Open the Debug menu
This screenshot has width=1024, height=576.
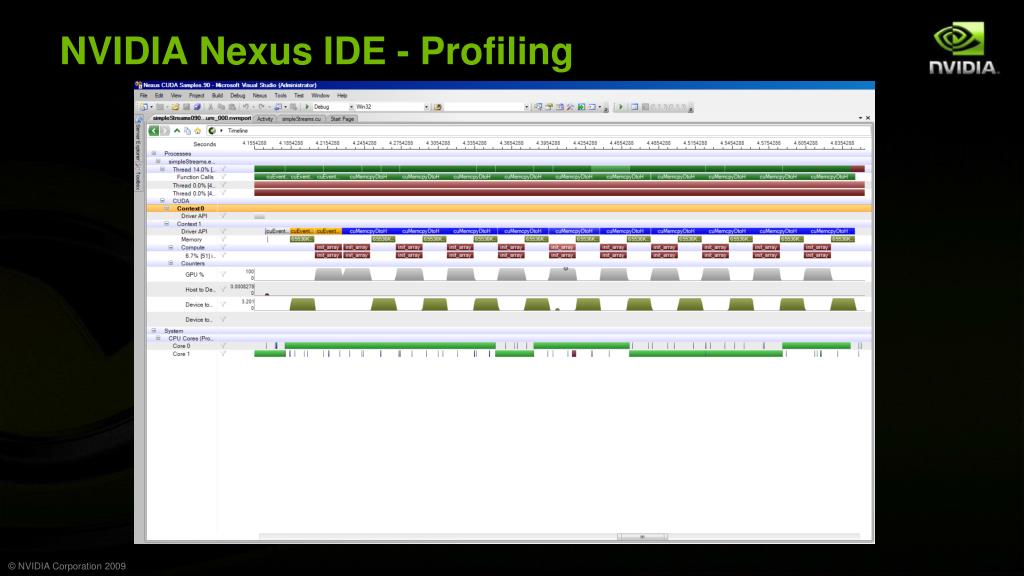(x=238, y=95)
